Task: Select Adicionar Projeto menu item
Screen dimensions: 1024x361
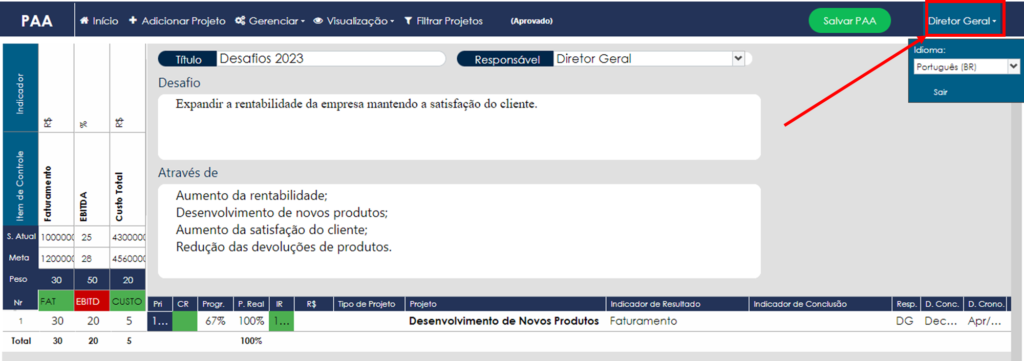Action: (177, 21)
